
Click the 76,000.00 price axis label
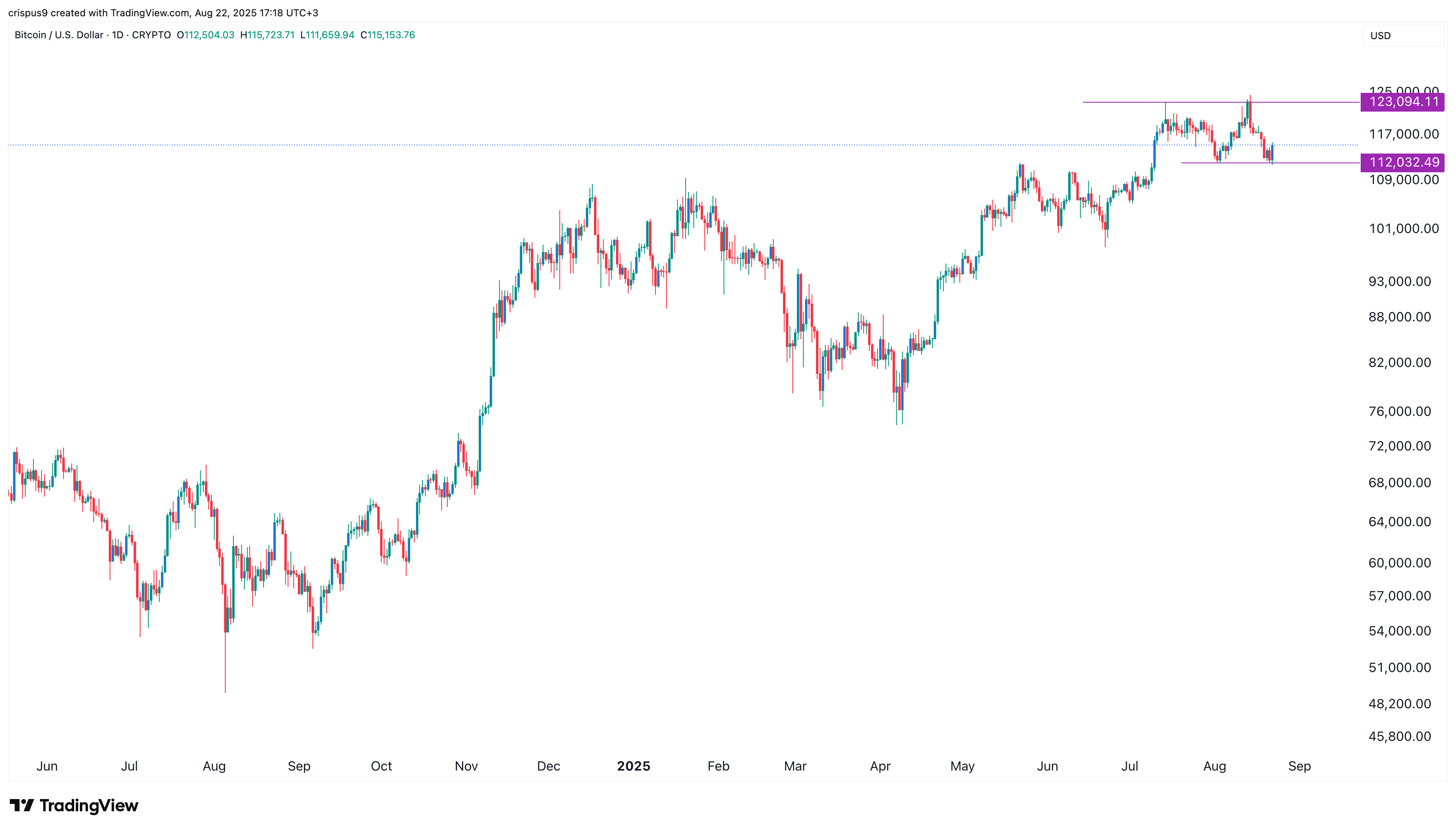(1399, 411)
